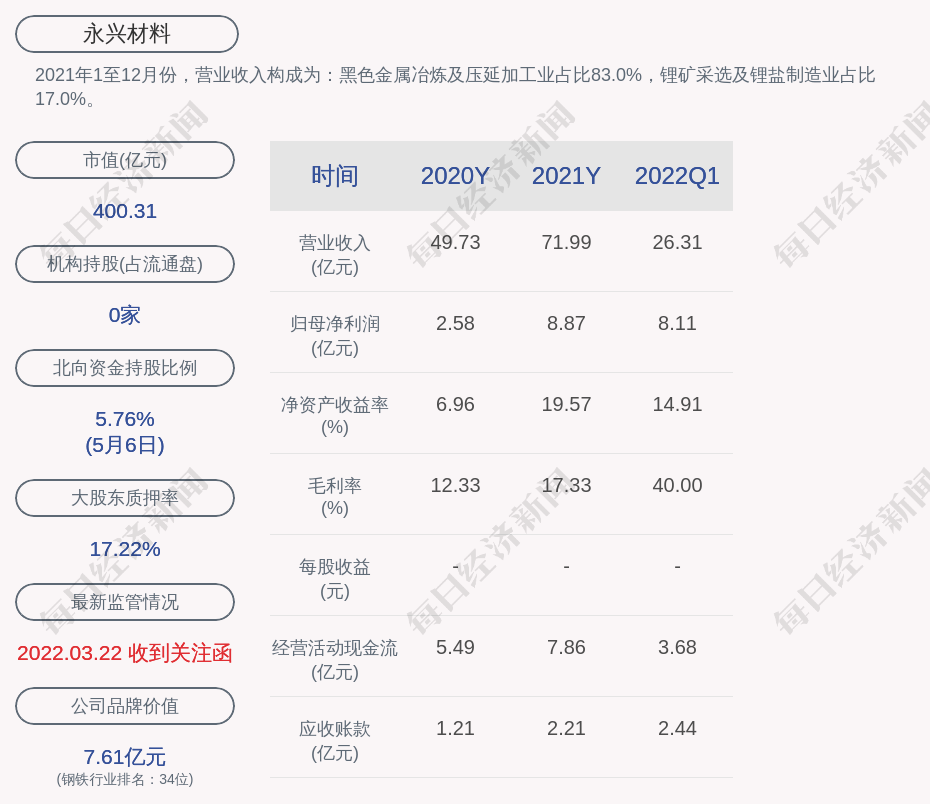
Task: Click the 归母净利润(亿元) row label
Action: (x=335, y=336)
